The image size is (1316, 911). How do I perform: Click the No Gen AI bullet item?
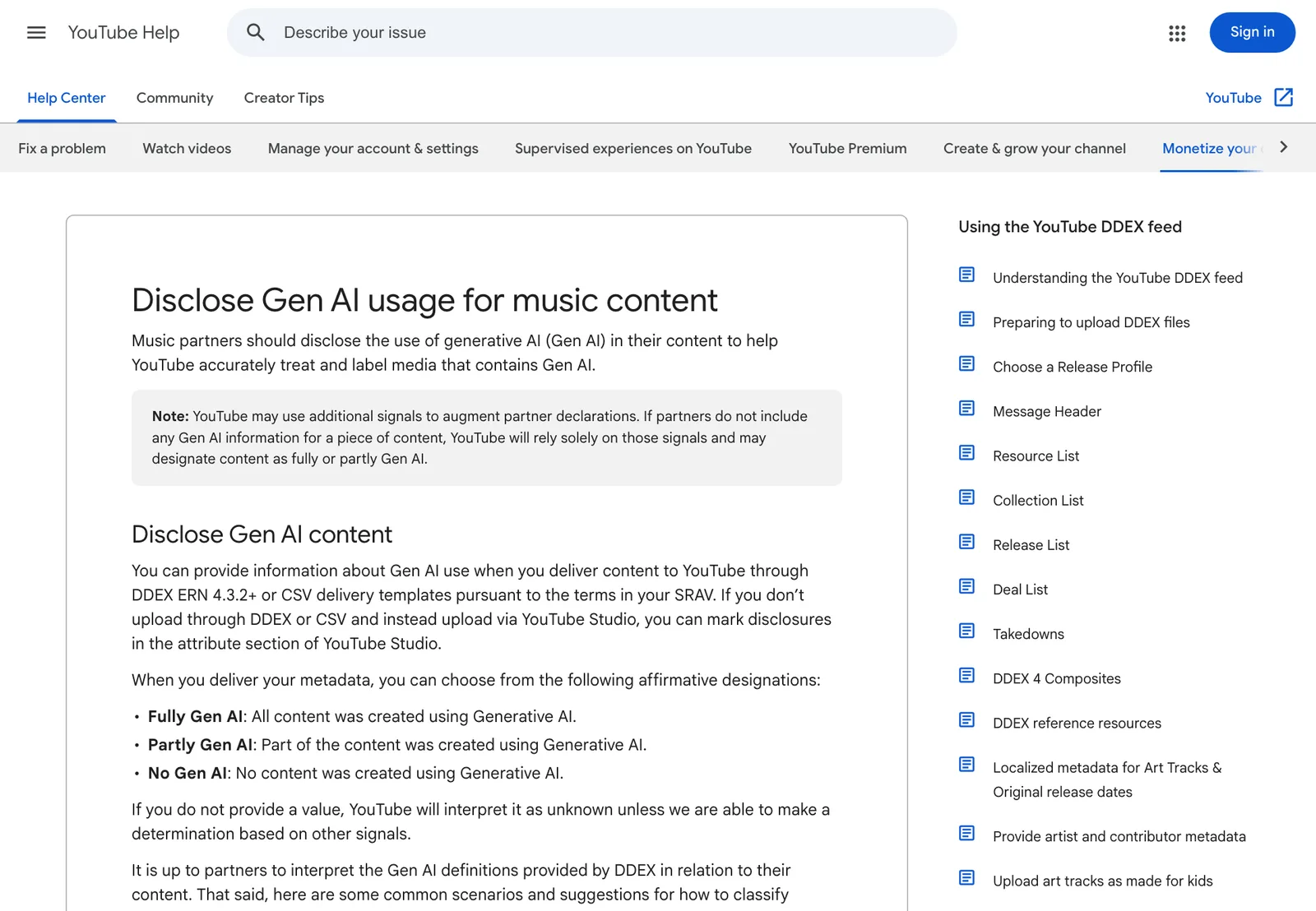pyautogui.click(x=355, y=773)
